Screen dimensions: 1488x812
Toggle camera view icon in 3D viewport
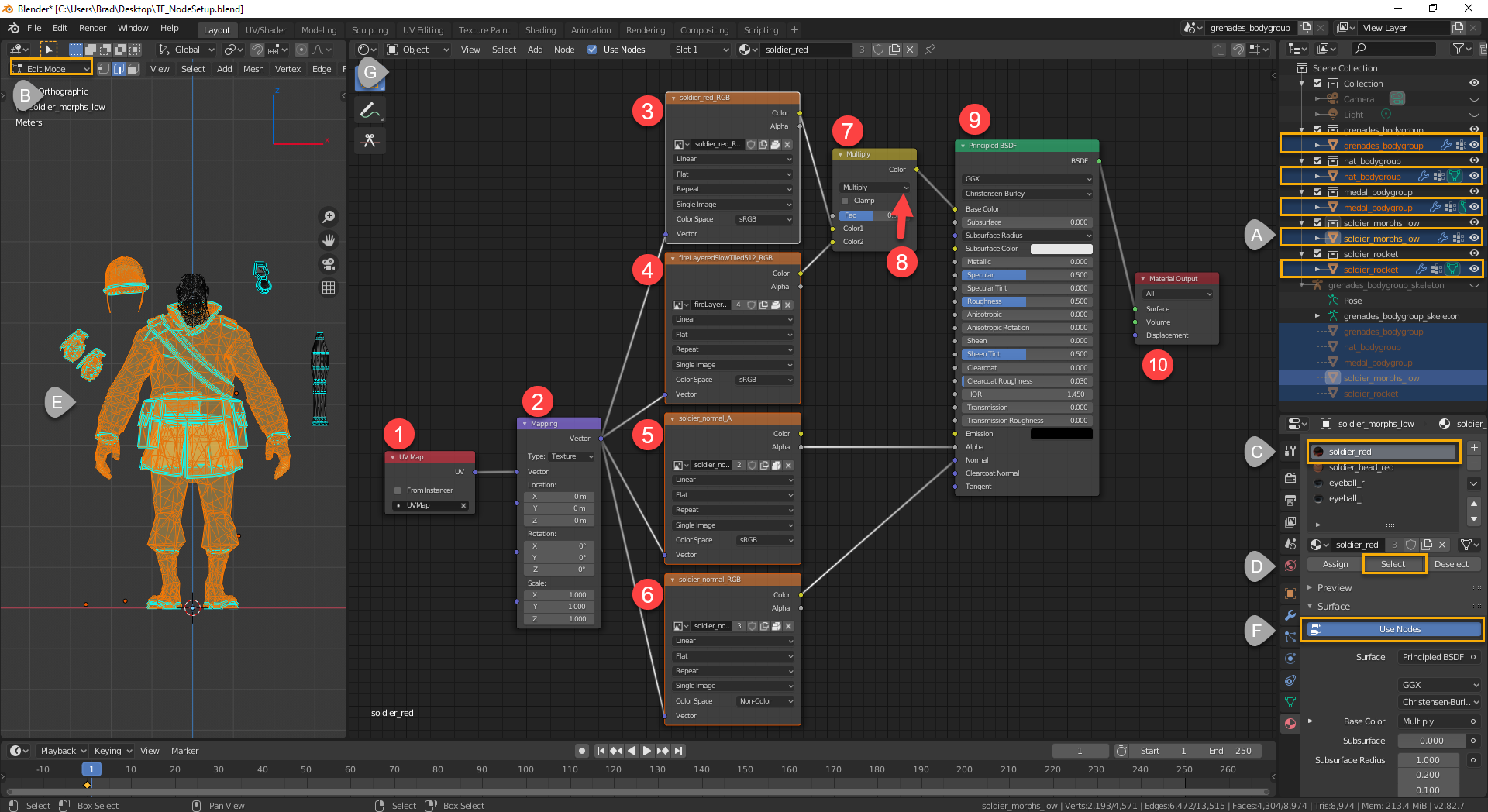pyautogui.click(x=329, y=264)
